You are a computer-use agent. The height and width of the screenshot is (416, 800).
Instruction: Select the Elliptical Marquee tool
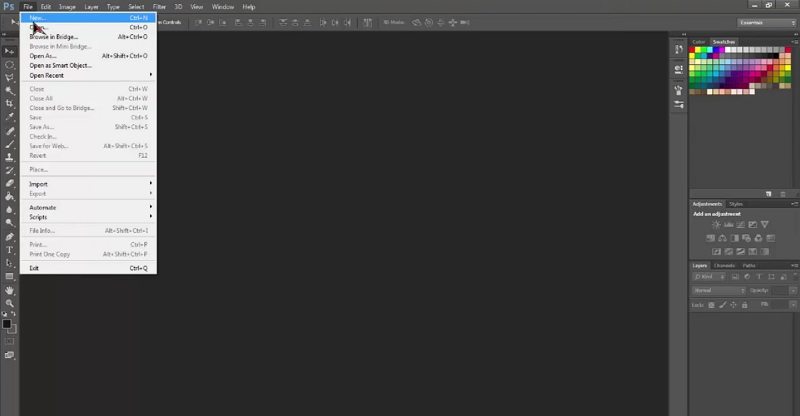(x=9, y=65)
